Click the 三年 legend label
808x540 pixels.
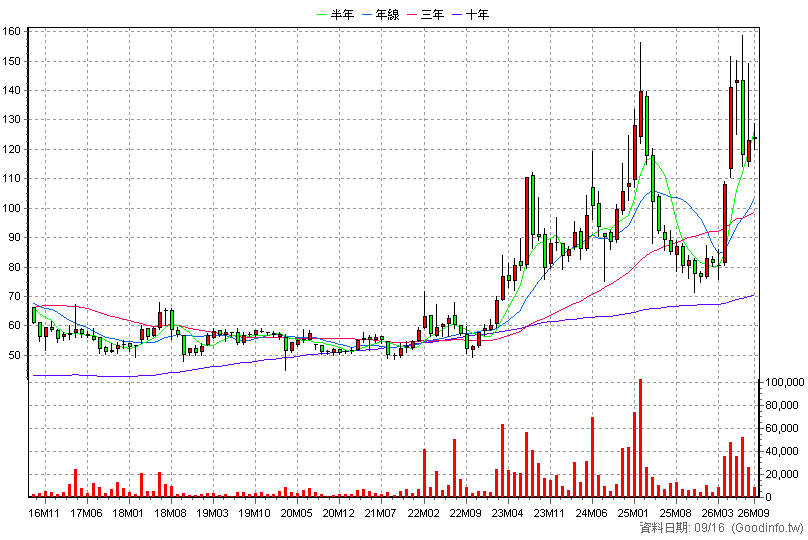[432, 14]
